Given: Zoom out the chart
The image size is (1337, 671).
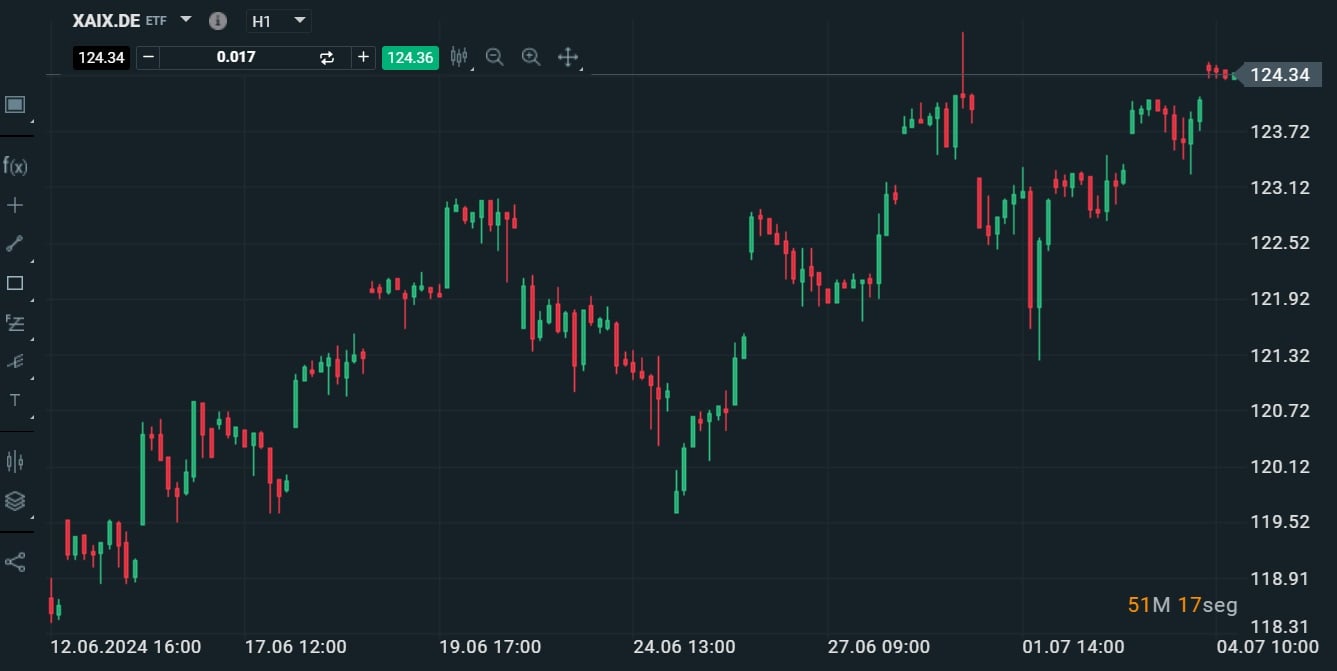Looking at the screenshot, I should click(x=494, y=57).
